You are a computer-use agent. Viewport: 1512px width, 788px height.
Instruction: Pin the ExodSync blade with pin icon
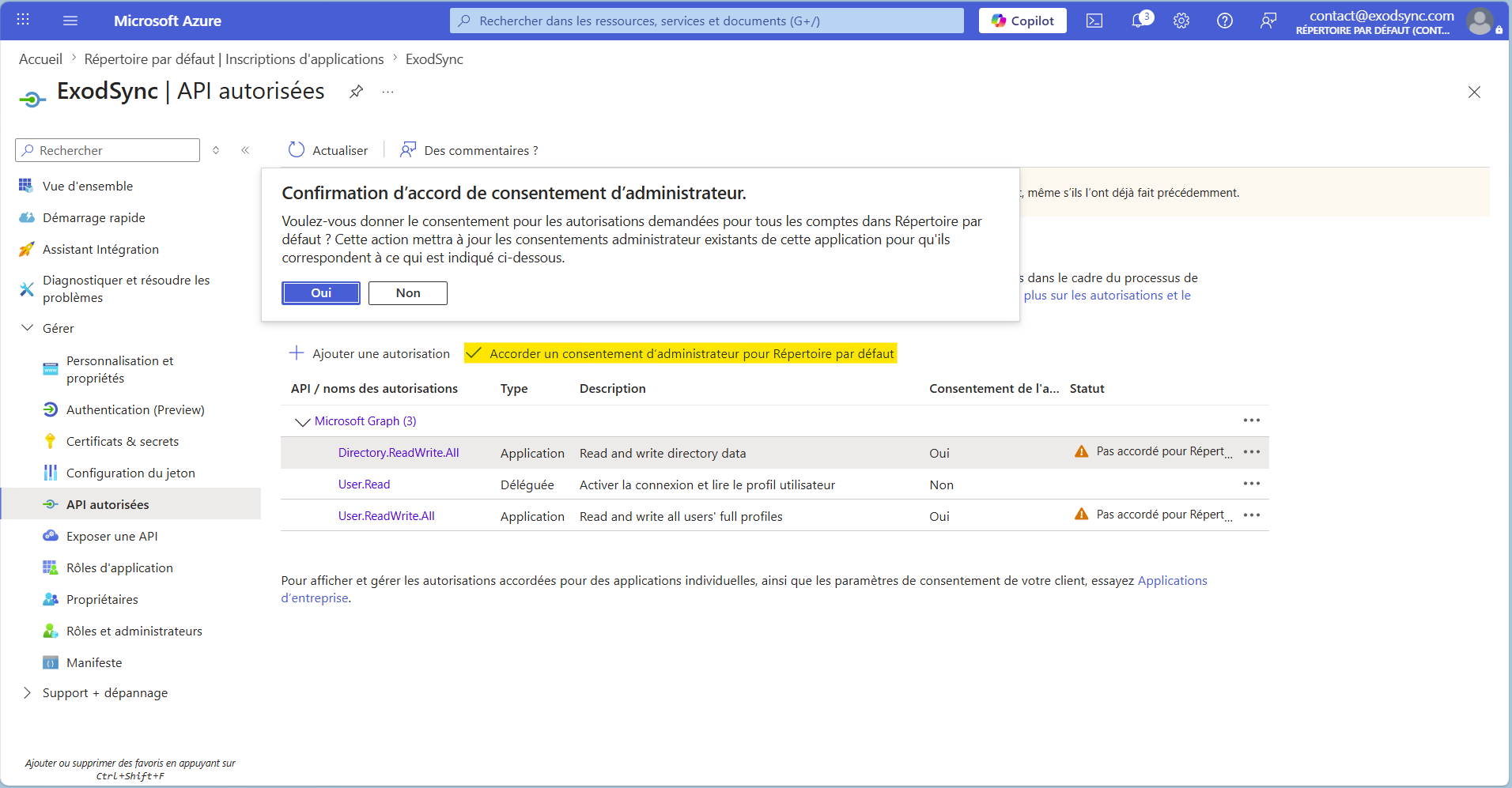pos(357,92)
